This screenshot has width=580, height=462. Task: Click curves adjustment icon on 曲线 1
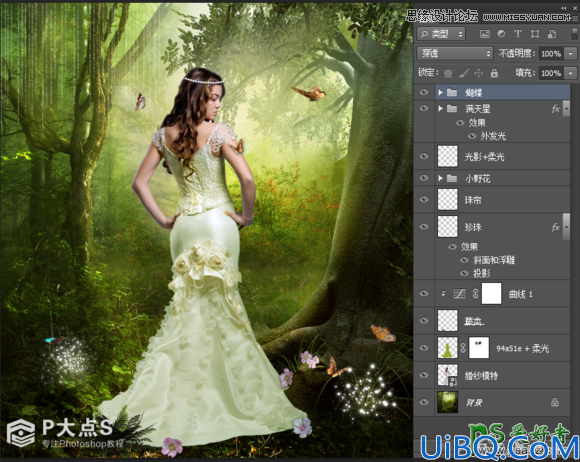[x=459, y=294]
